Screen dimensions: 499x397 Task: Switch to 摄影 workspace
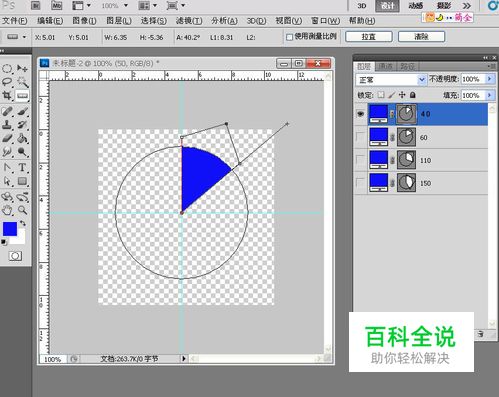tap(444, 6)
